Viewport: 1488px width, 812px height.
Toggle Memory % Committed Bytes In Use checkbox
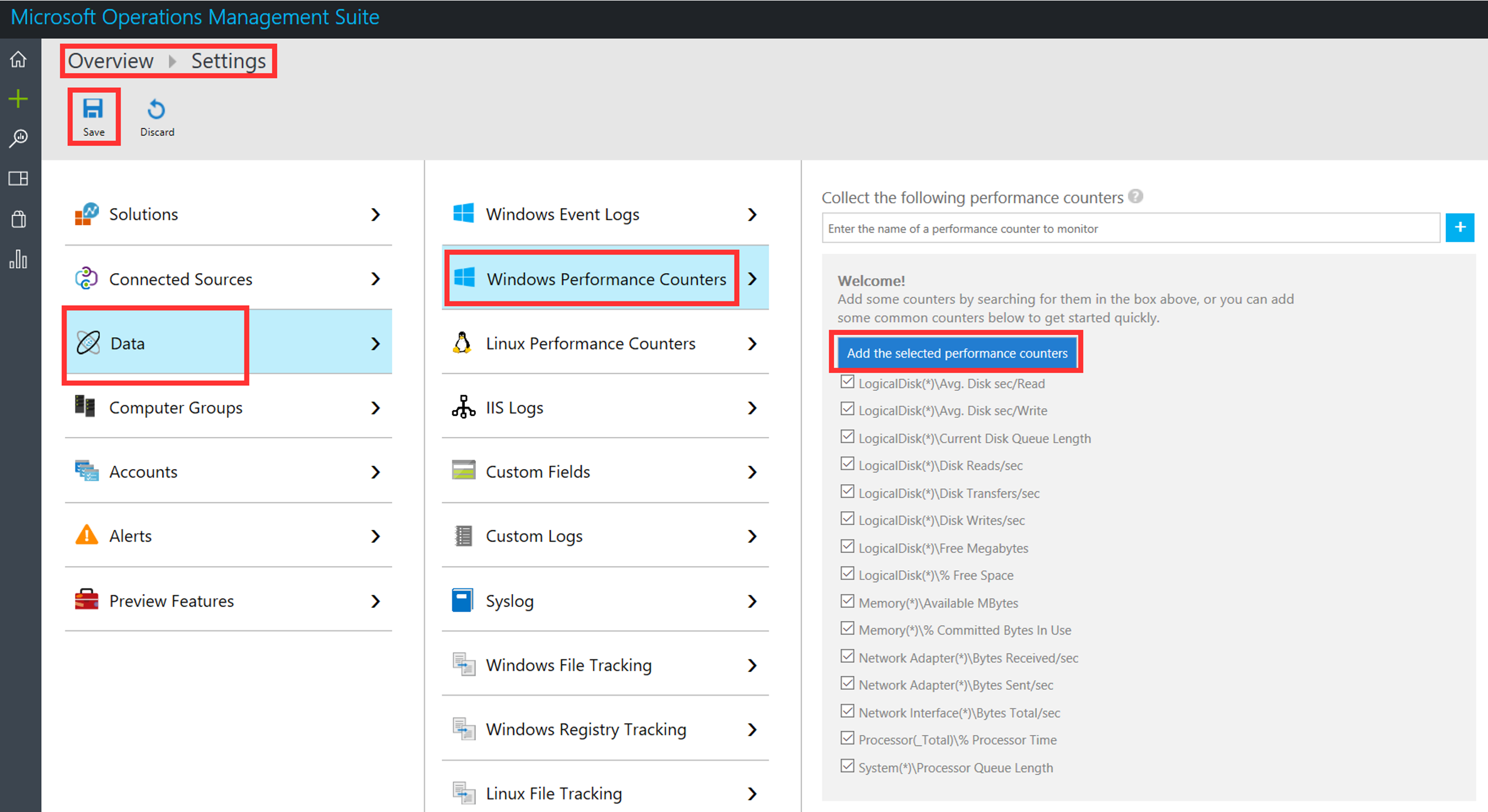pyautogui.click(x=848, y=628)
